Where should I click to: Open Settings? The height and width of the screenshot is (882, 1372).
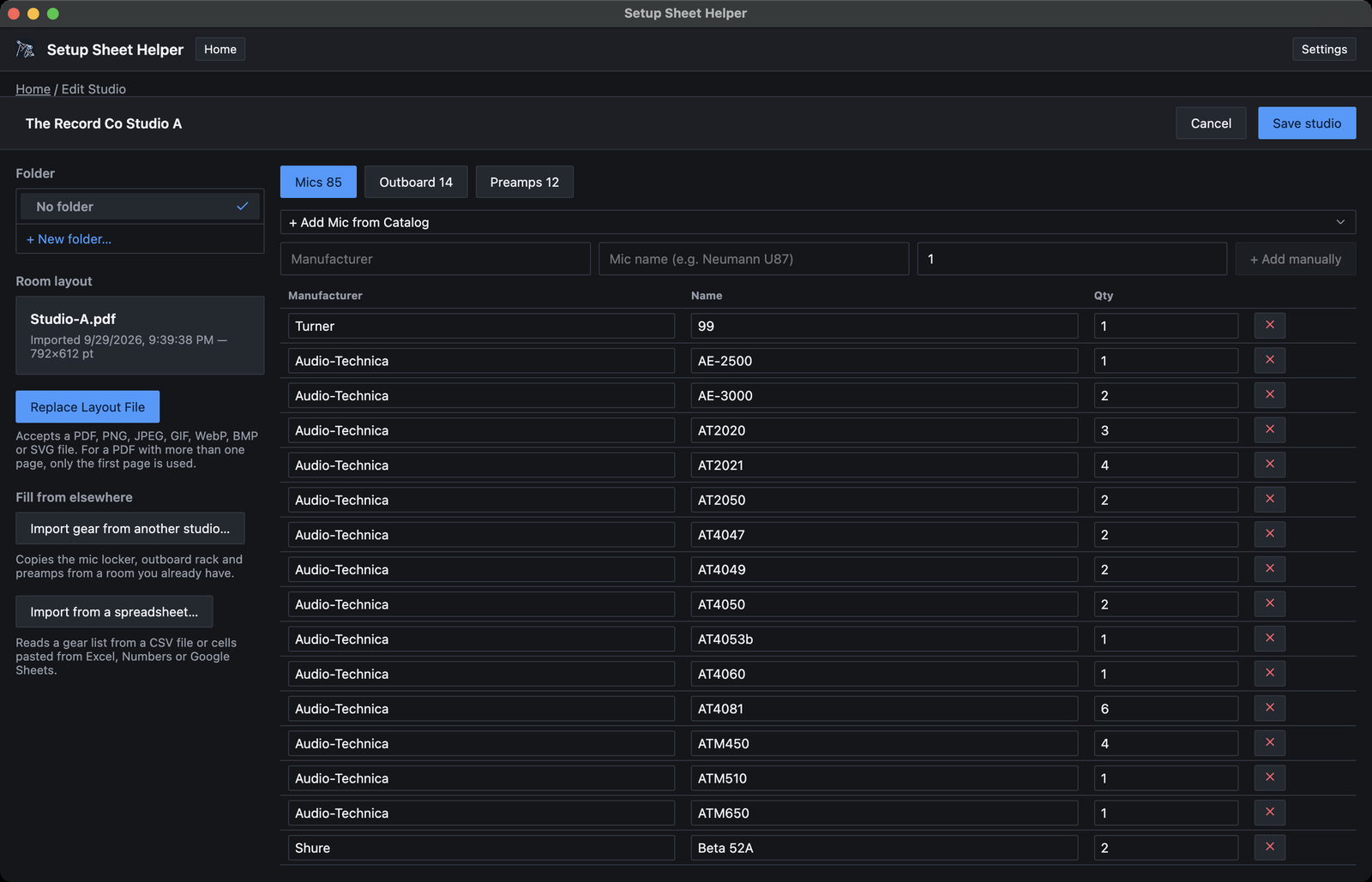tap(1324, 49)
